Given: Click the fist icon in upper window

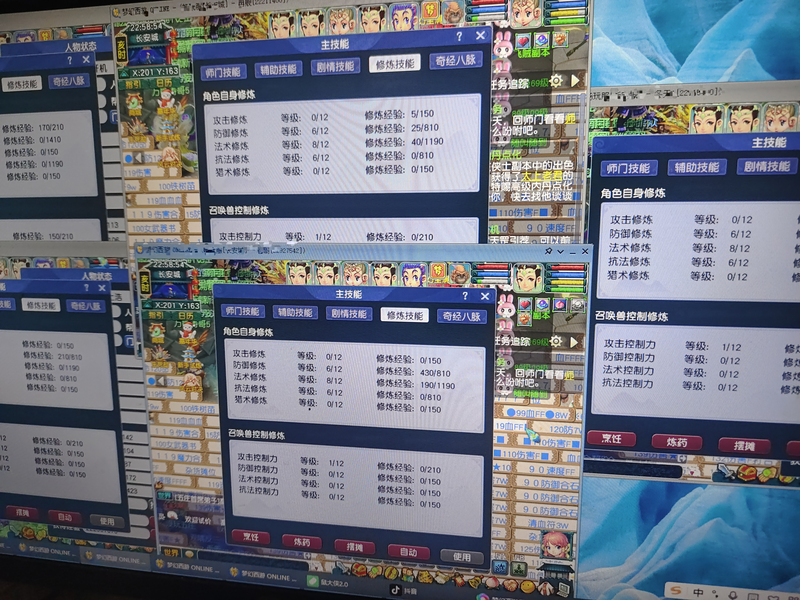Looking at the screenshot, I should [x=560, y=39].
